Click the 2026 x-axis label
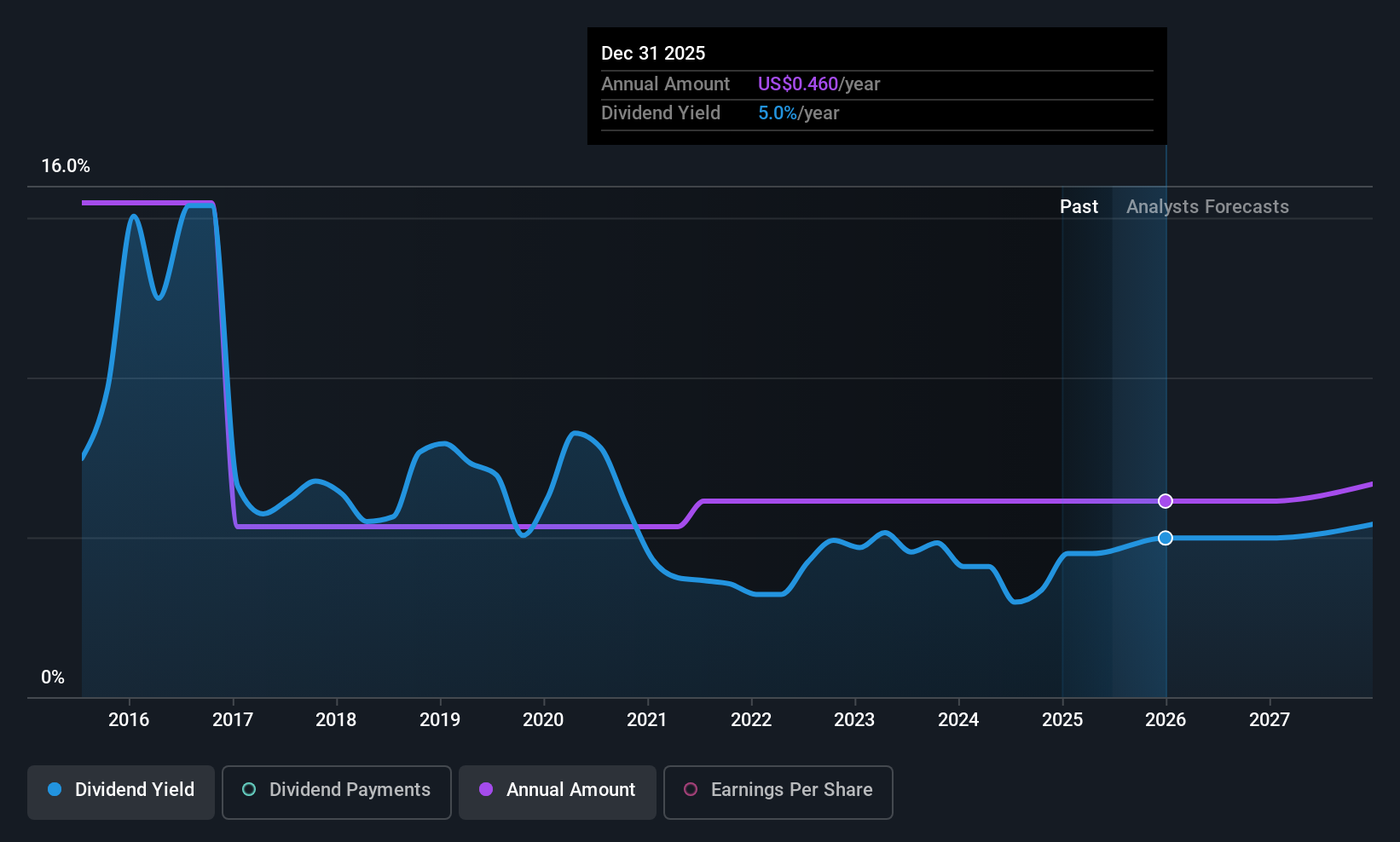The image size is (1400, 842). click(x=1166, y=720)
